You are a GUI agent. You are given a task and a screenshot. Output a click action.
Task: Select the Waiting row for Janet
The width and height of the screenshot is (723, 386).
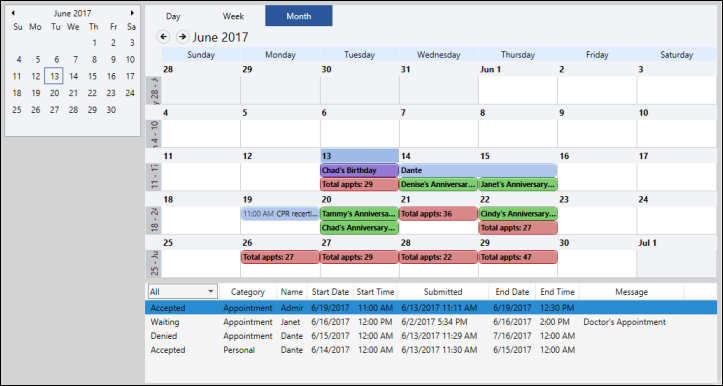point(431,322)
